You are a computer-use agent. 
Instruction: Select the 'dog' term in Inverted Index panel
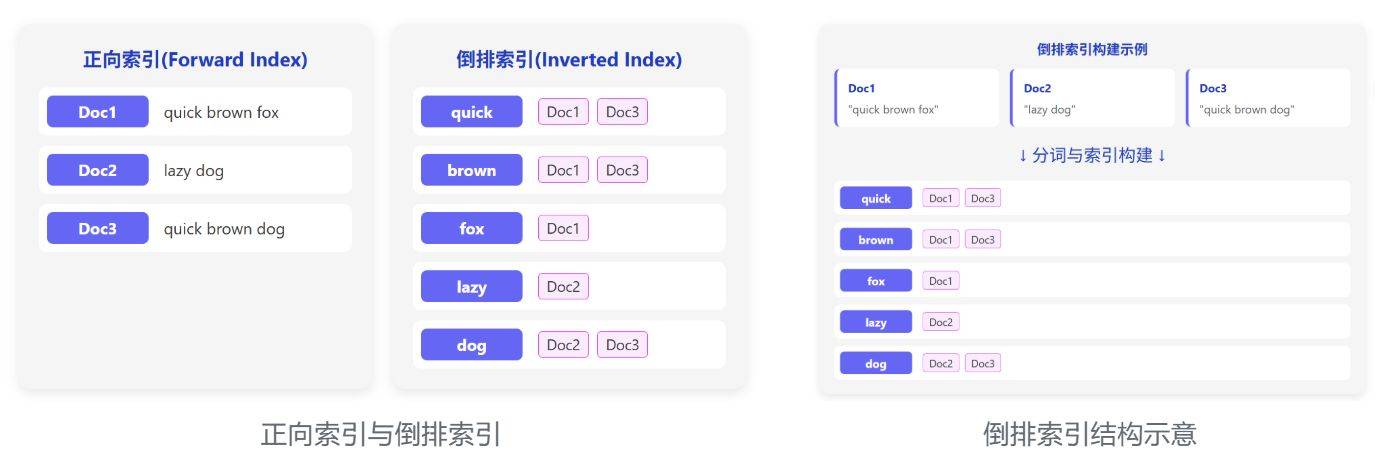(471, 344)
